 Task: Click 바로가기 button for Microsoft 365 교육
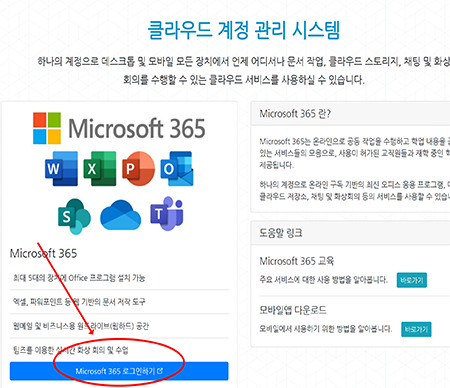(x=412, y=280)
